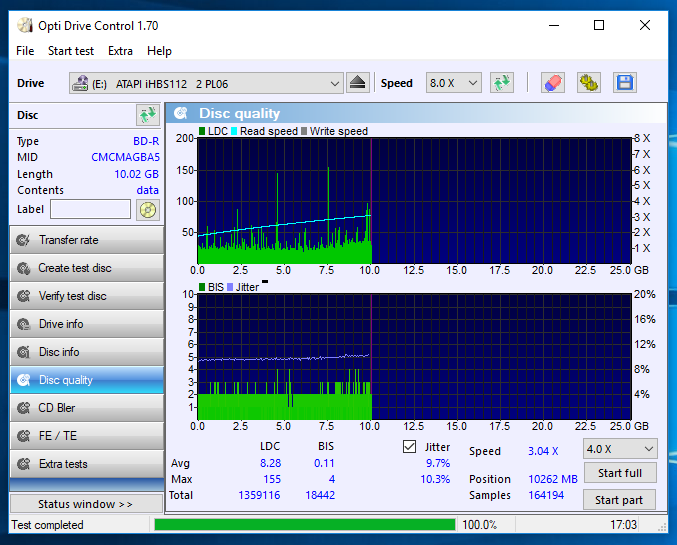677x545 pixels.
Task: Click the green test progress bar
Action: 305,525
